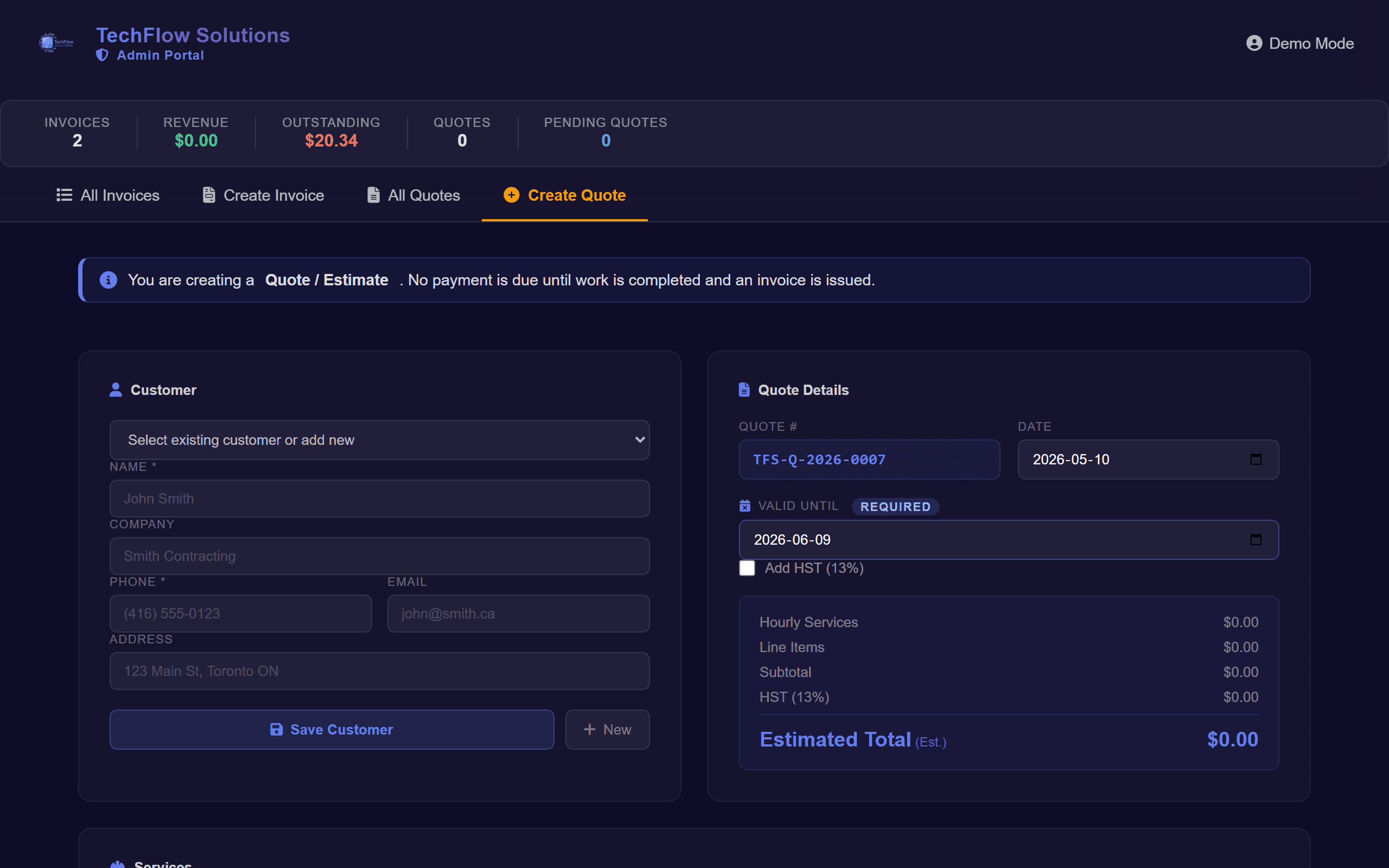This screenshot has width=1389, height=868.
Task: Click the Customer person icon
Action: [116, 390]
